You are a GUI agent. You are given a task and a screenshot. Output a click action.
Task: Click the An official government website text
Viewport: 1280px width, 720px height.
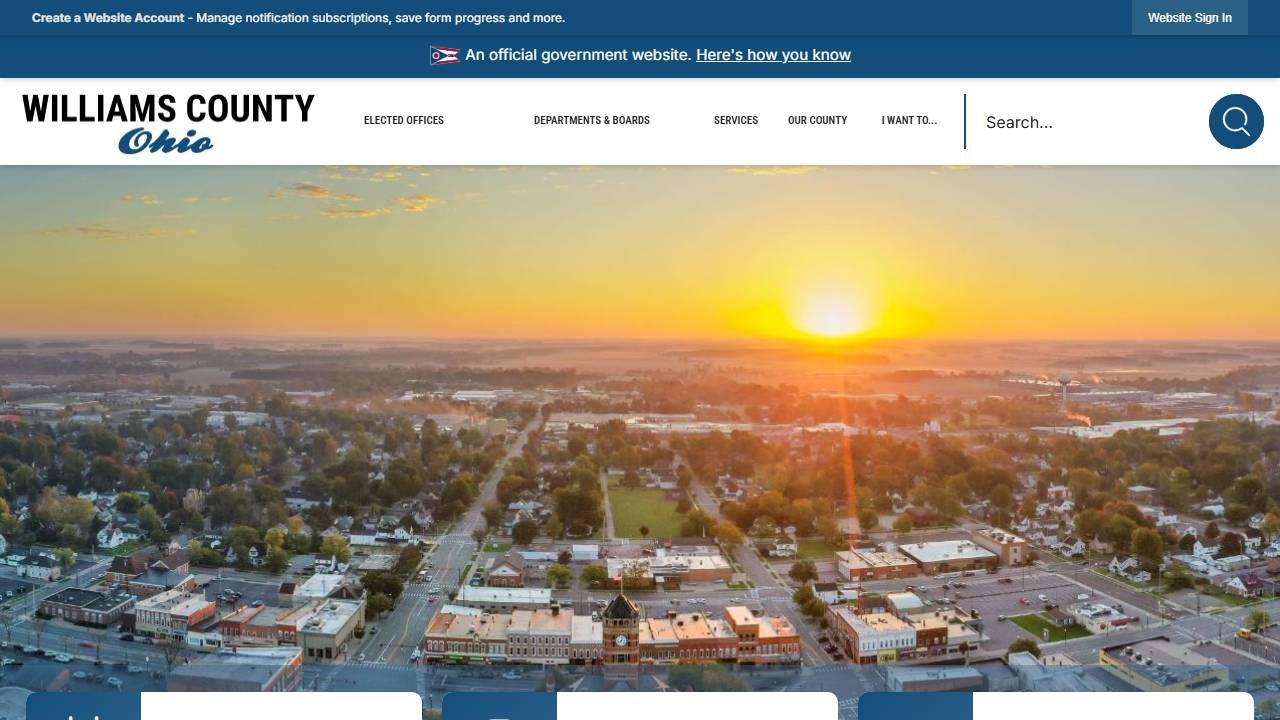click(578, 55)
